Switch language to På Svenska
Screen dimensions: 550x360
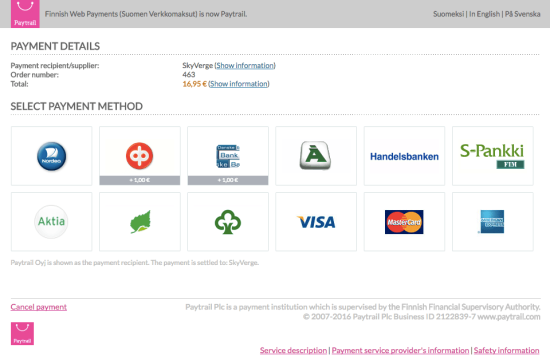(523, 14)
